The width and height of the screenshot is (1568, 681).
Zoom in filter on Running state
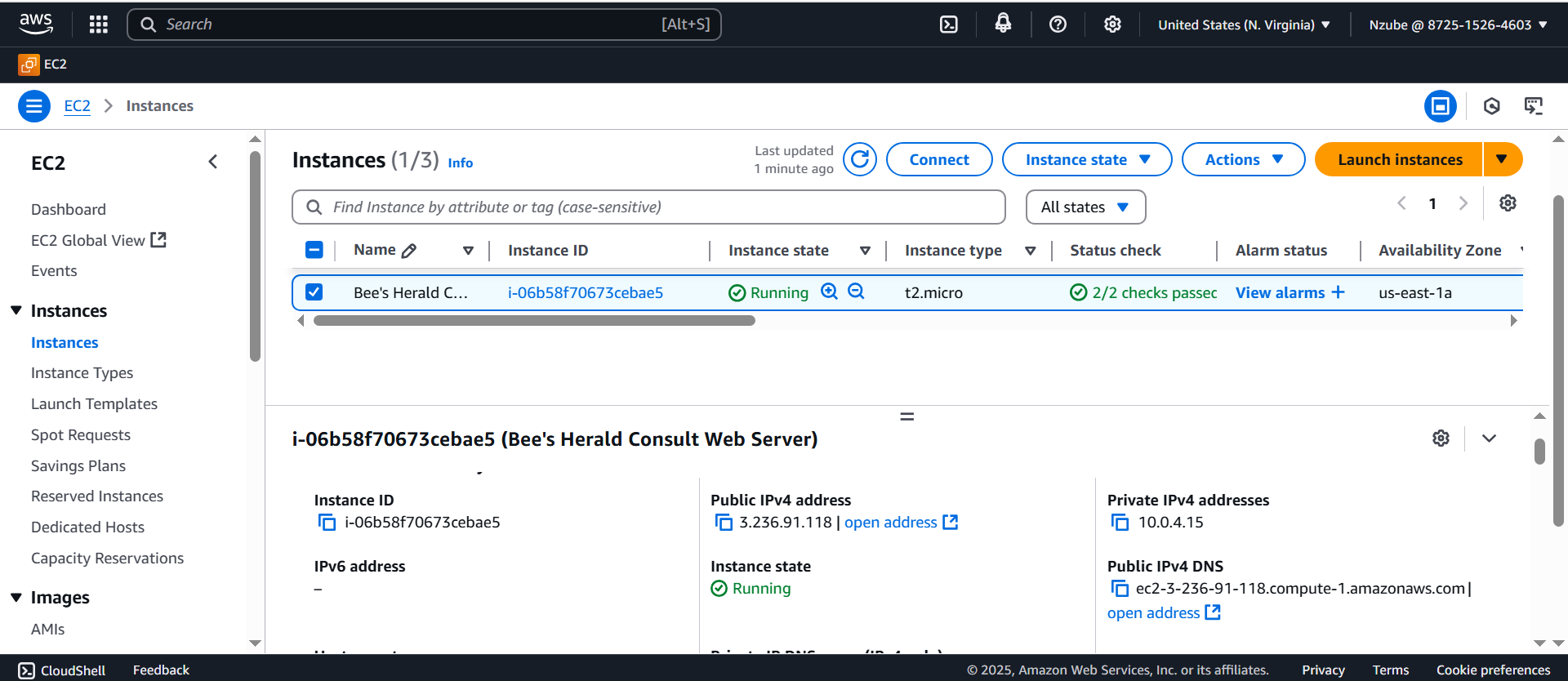click(830, 292)
